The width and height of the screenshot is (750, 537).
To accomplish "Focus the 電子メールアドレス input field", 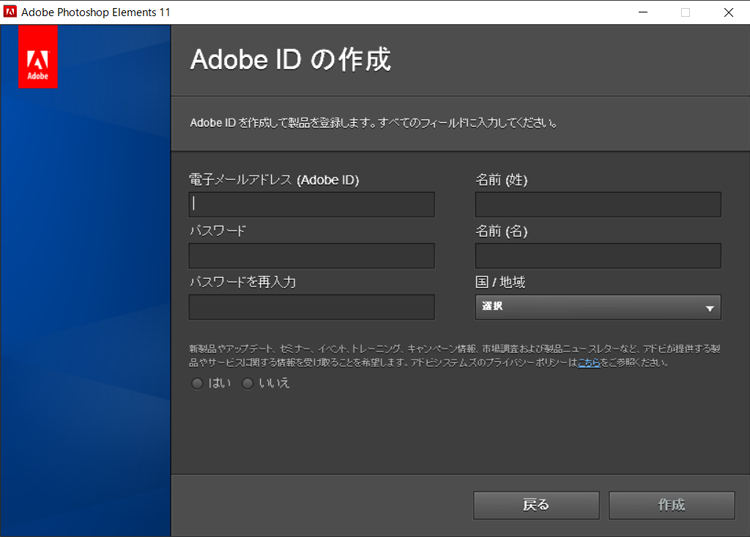I will point(311,205).
